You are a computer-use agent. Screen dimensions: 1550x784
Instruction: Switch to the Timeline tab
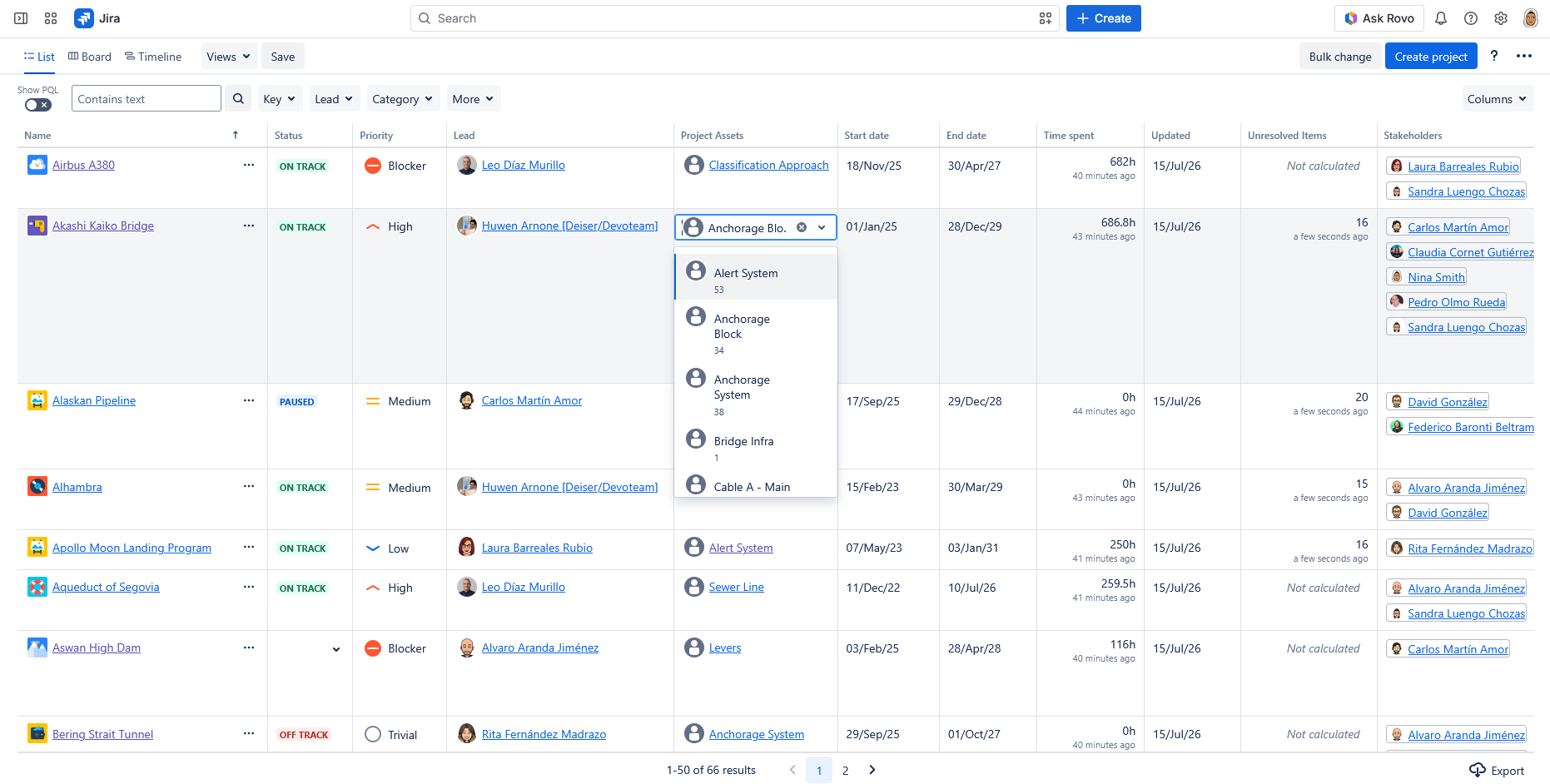pos(153,57)
